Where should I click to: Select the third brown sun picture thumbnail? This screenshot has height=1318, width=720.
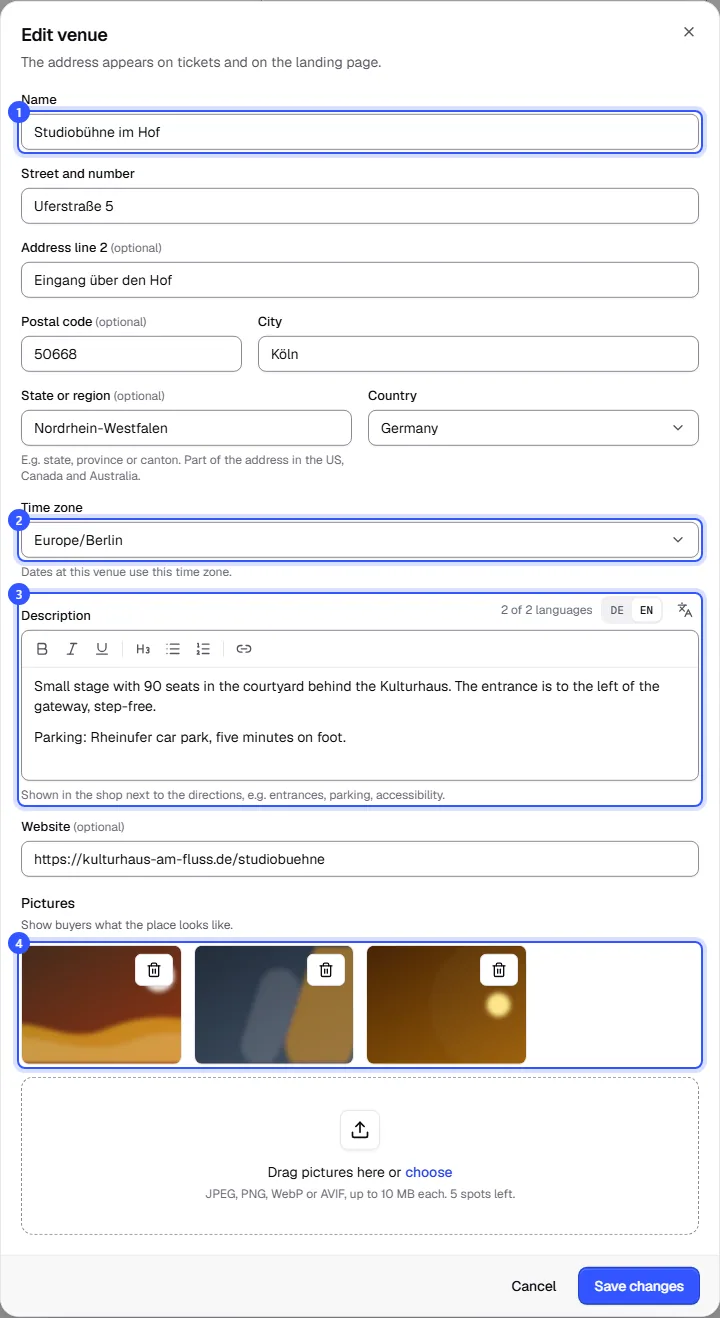tap(446, 1005)
